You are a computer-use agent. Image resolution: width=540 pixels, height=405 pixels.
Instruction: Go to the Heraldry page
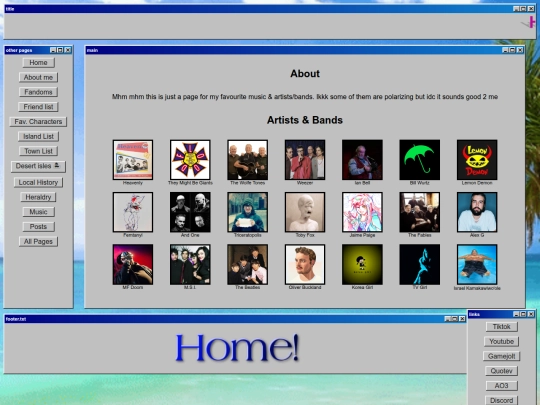(38, 197)
